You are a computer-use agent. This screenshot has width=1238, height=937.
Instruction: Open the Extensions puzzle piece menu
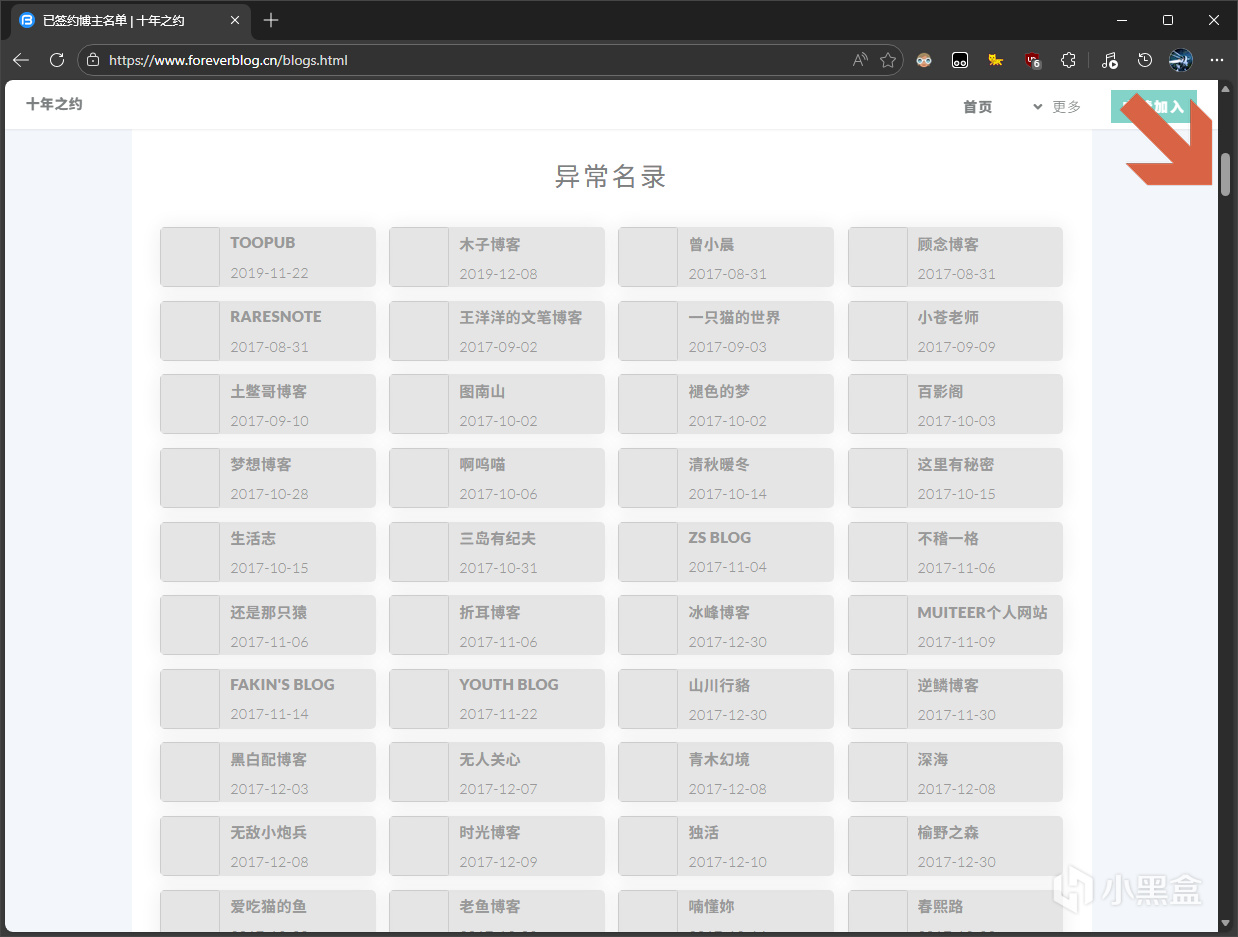point(1068,60)
